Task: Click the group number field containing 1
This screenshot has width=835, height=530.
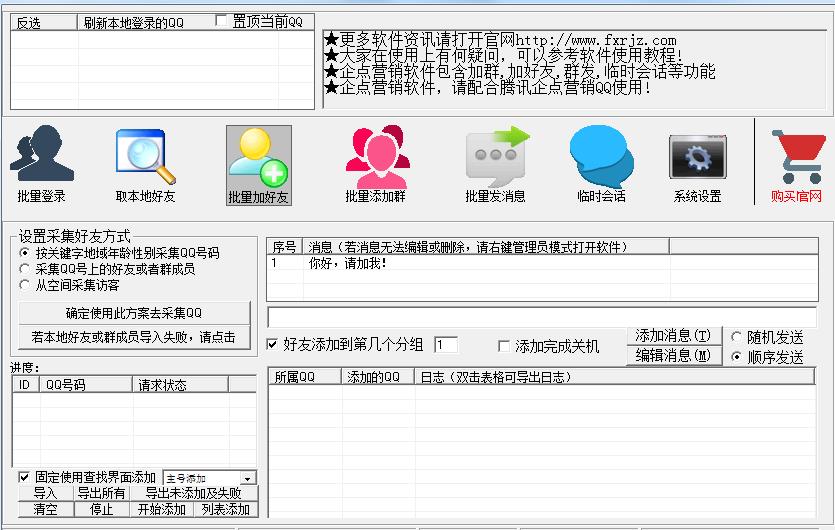Action: (446, 345)
